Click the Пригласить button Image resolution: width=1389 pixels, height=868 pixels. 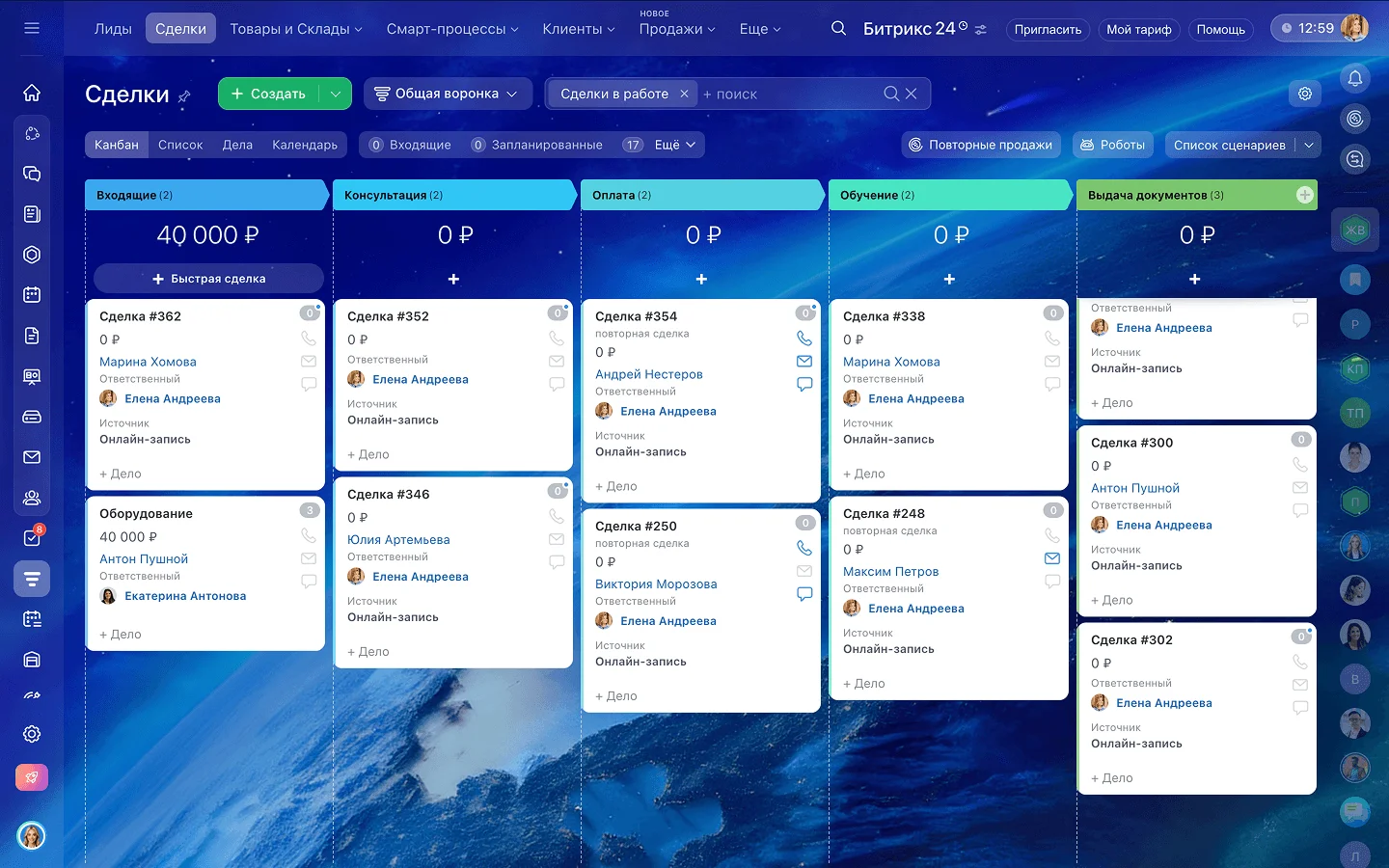coord(1048,29)
